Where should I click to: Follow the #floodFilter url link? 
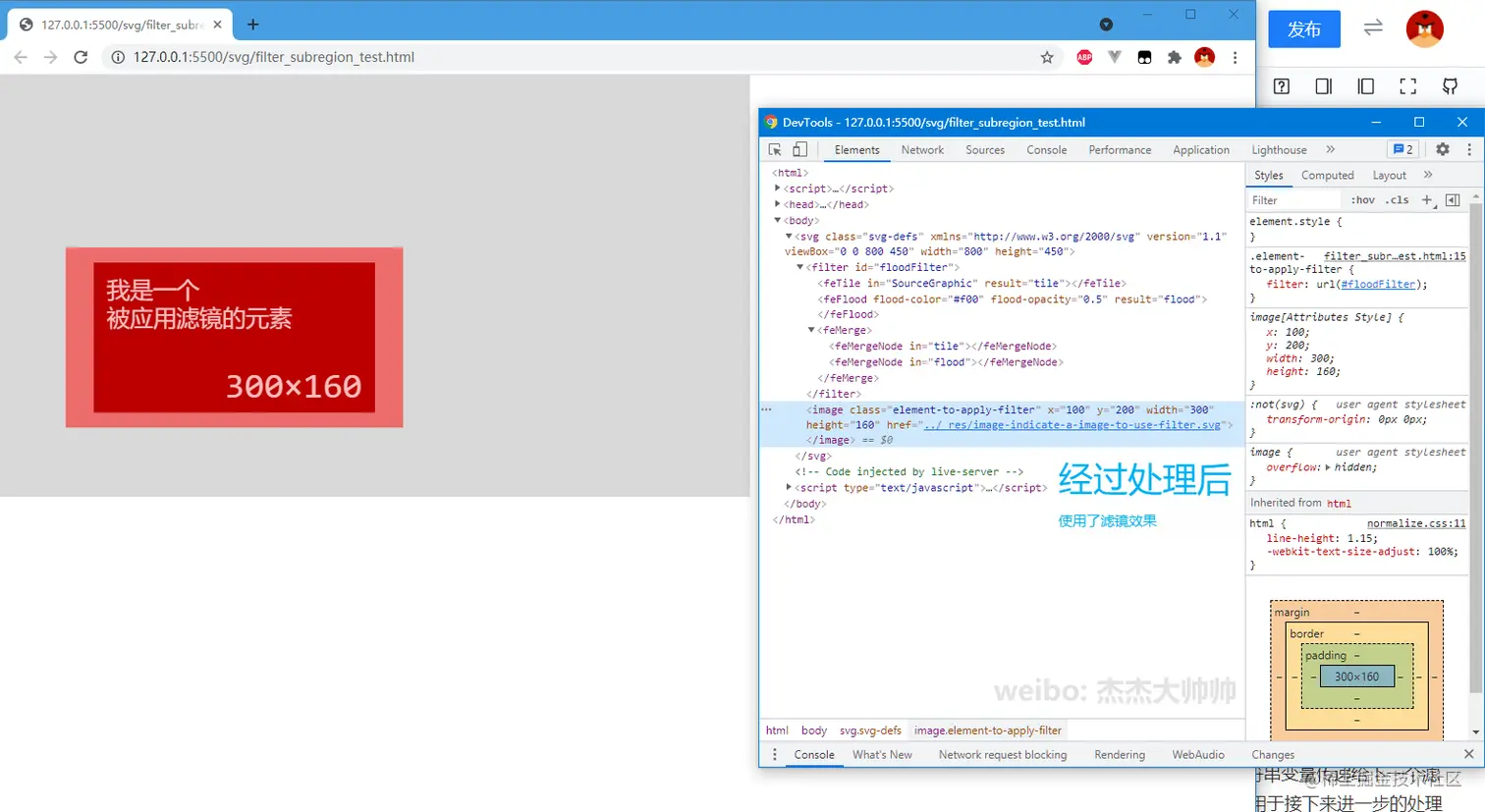(1379, 284)
